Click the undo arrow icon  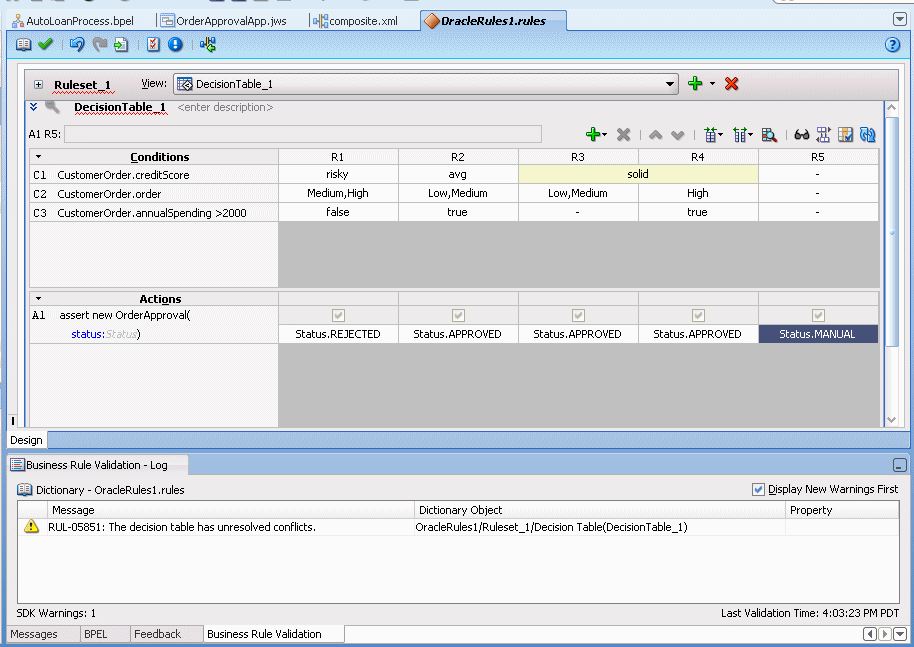[x=77, y=44]
